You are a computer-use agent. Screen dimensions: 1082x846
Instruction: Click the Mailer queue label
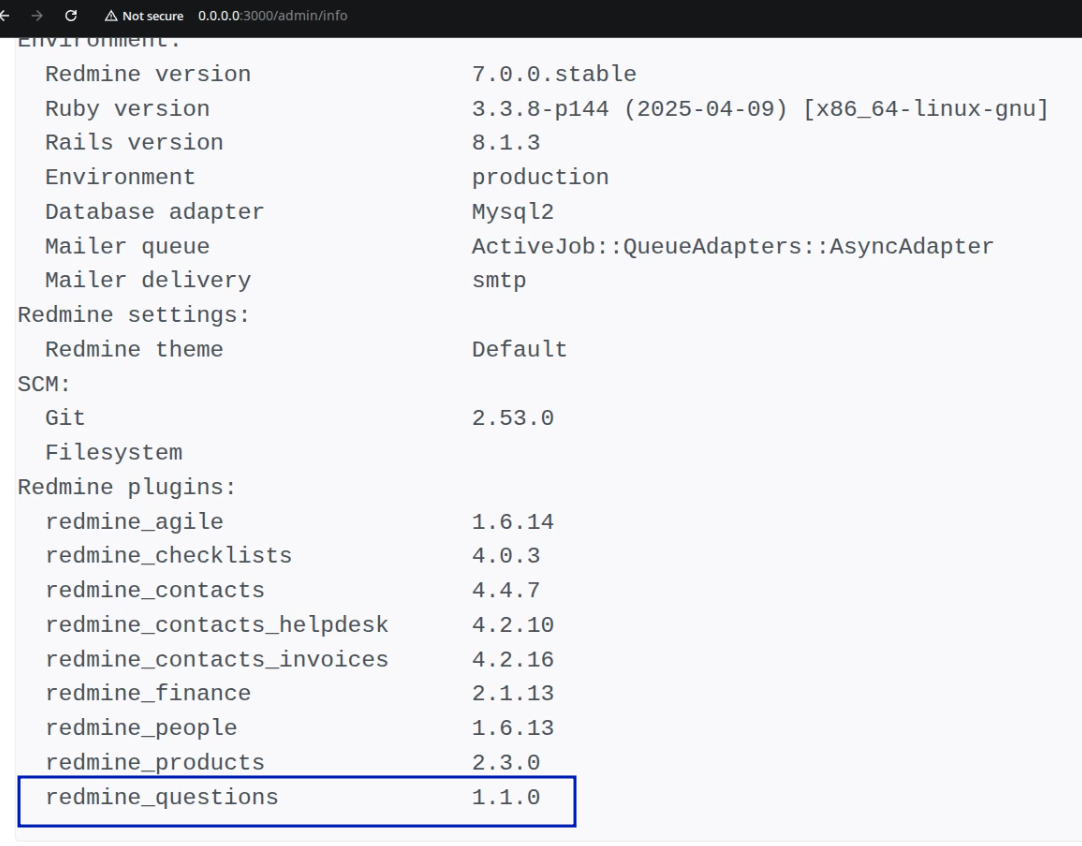pyautogui.click(x=127, y=246)
